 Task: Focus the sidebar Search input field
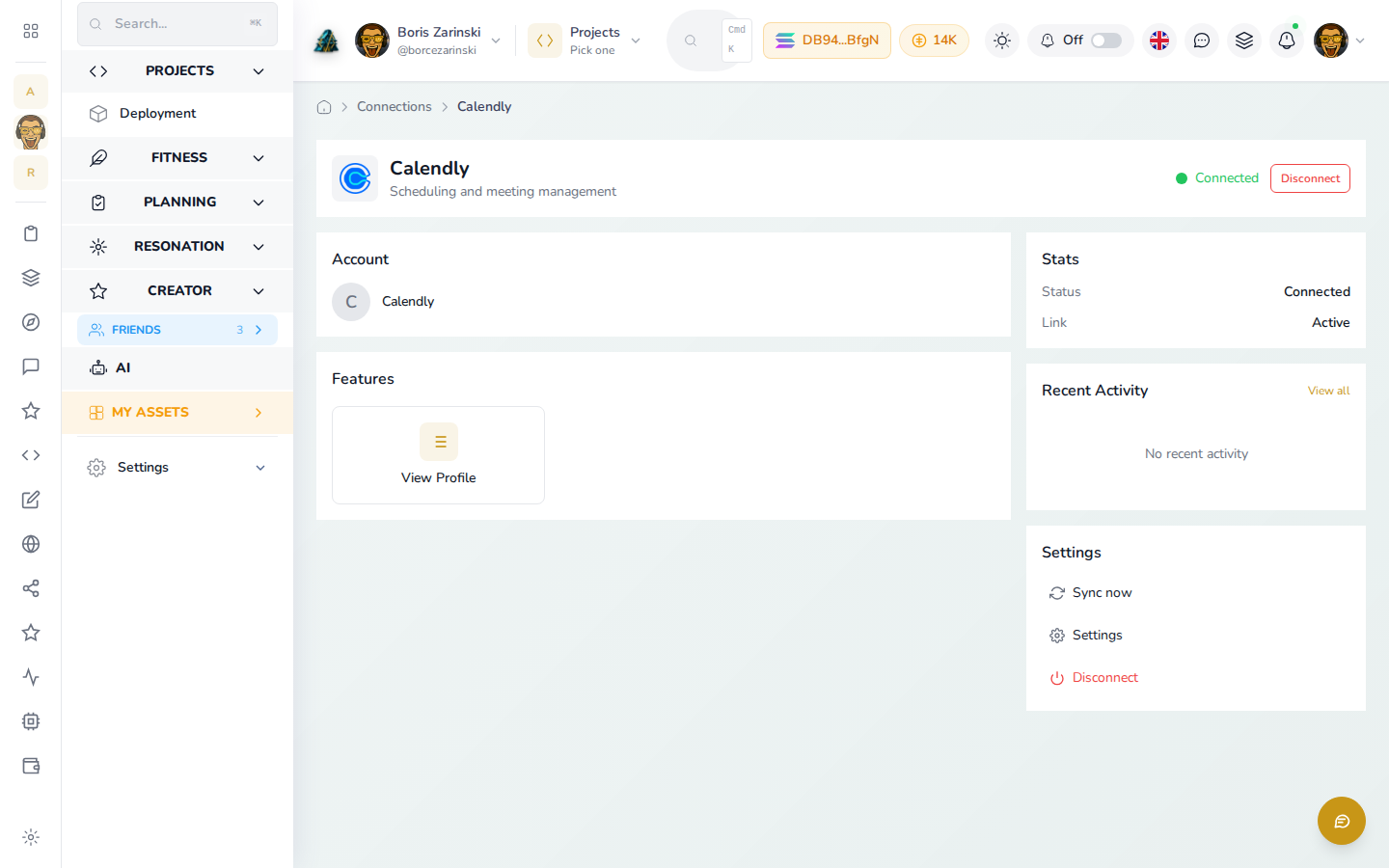pyautogui.click(x=177, y=23)
